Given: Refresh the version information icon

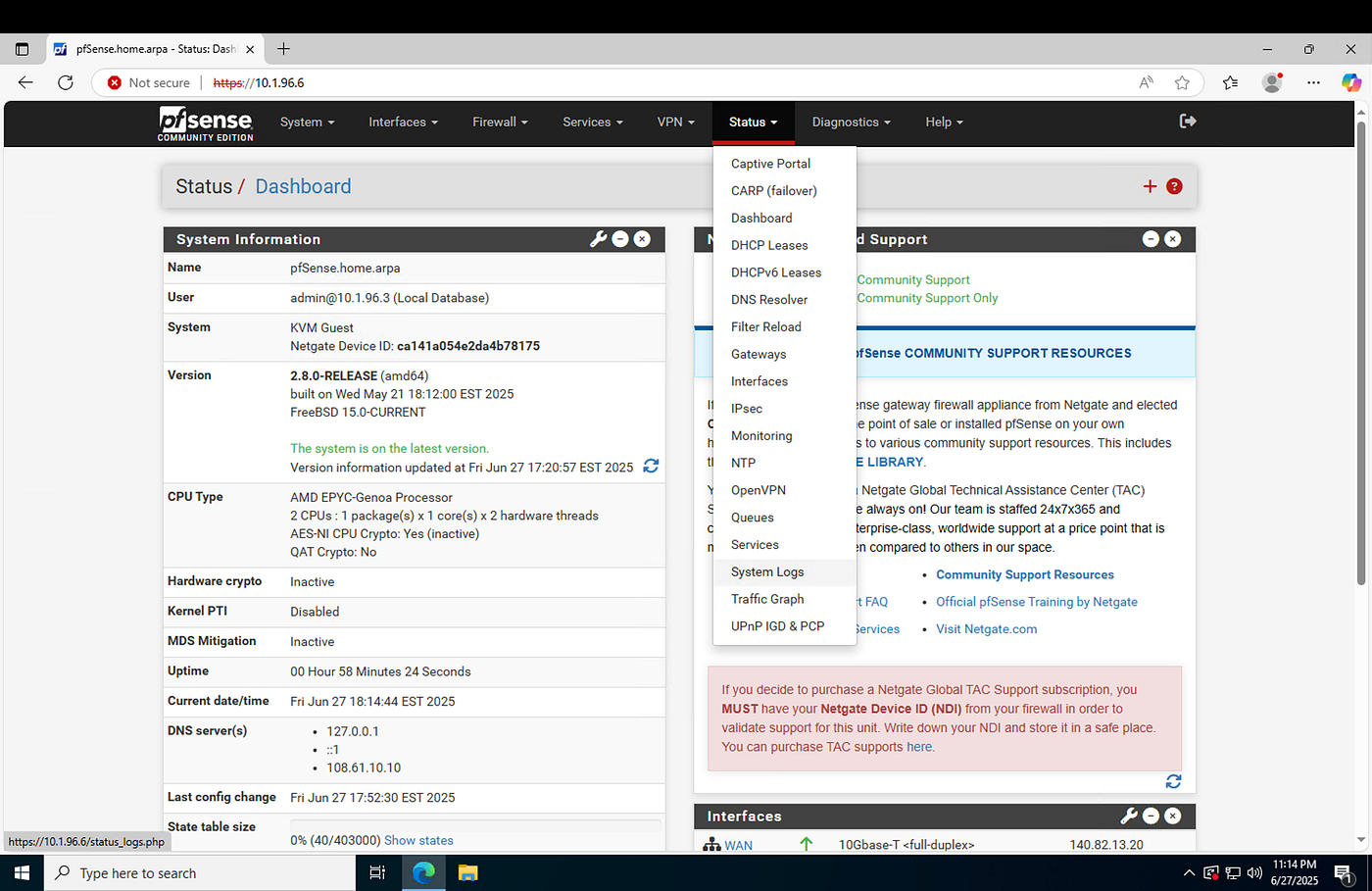Looking at the screenshot, I should (x=651, y=467).
